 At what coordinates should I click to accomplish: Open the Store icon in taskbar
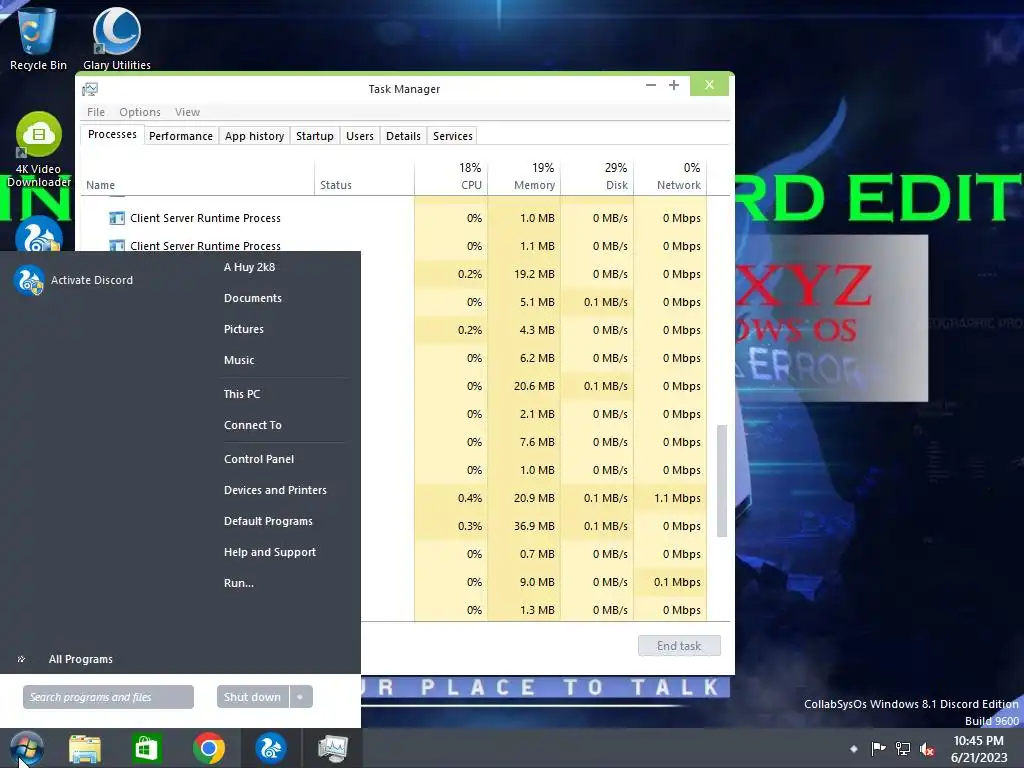(146, 748)
